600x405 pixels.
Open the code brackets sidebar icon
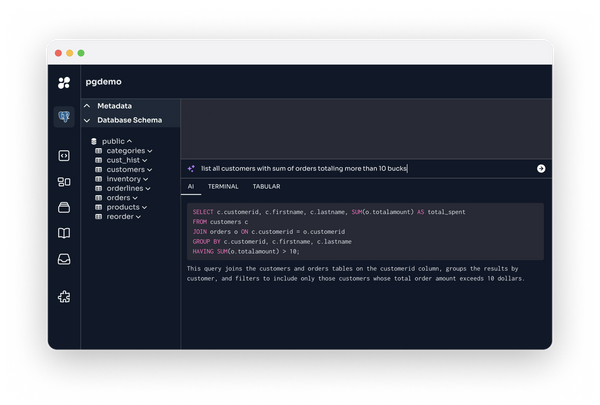[x=64, y=155]
